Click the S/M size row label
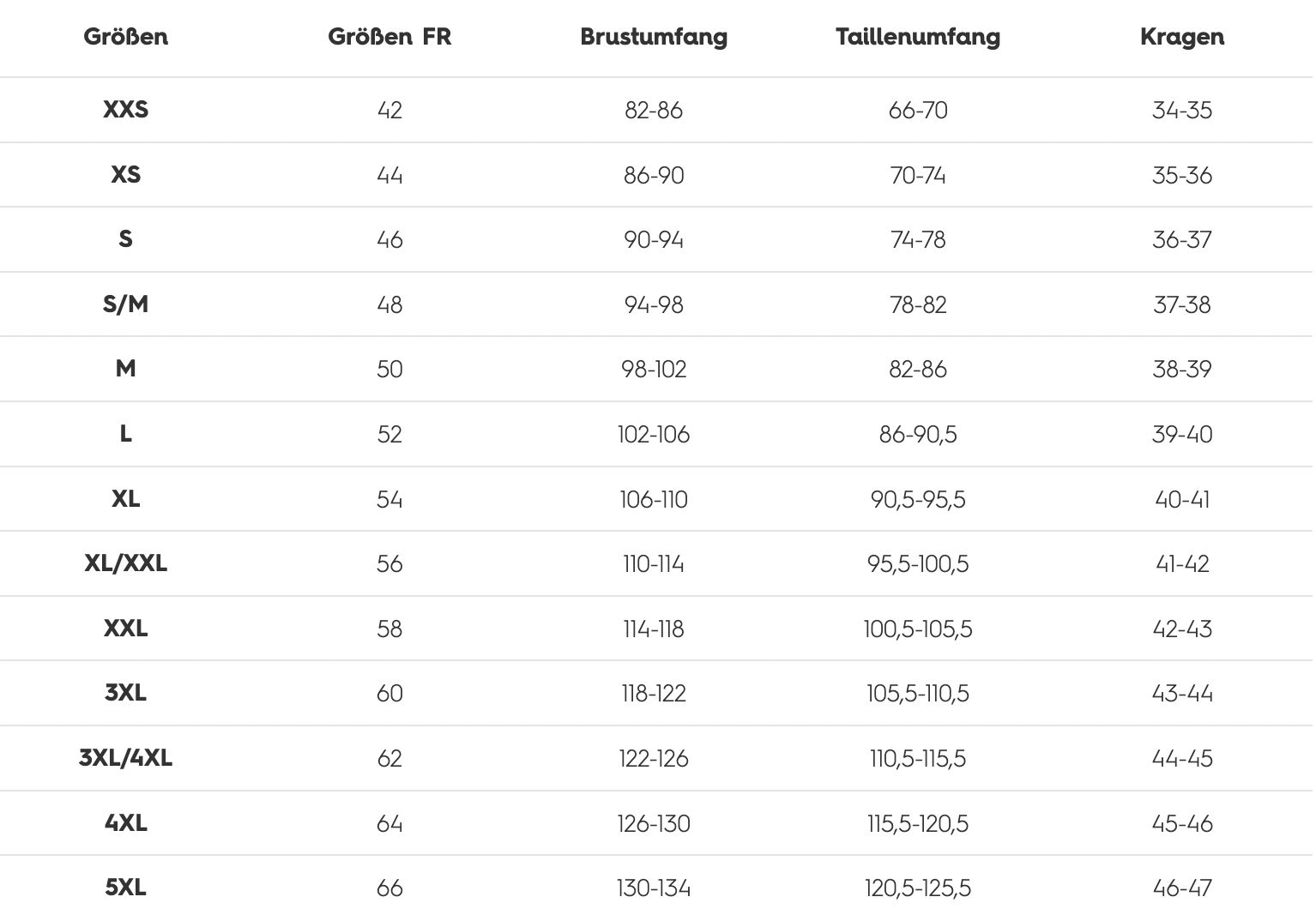This screenshot has width=1316, height=921. pyautogui.click(x=126, y=304)
